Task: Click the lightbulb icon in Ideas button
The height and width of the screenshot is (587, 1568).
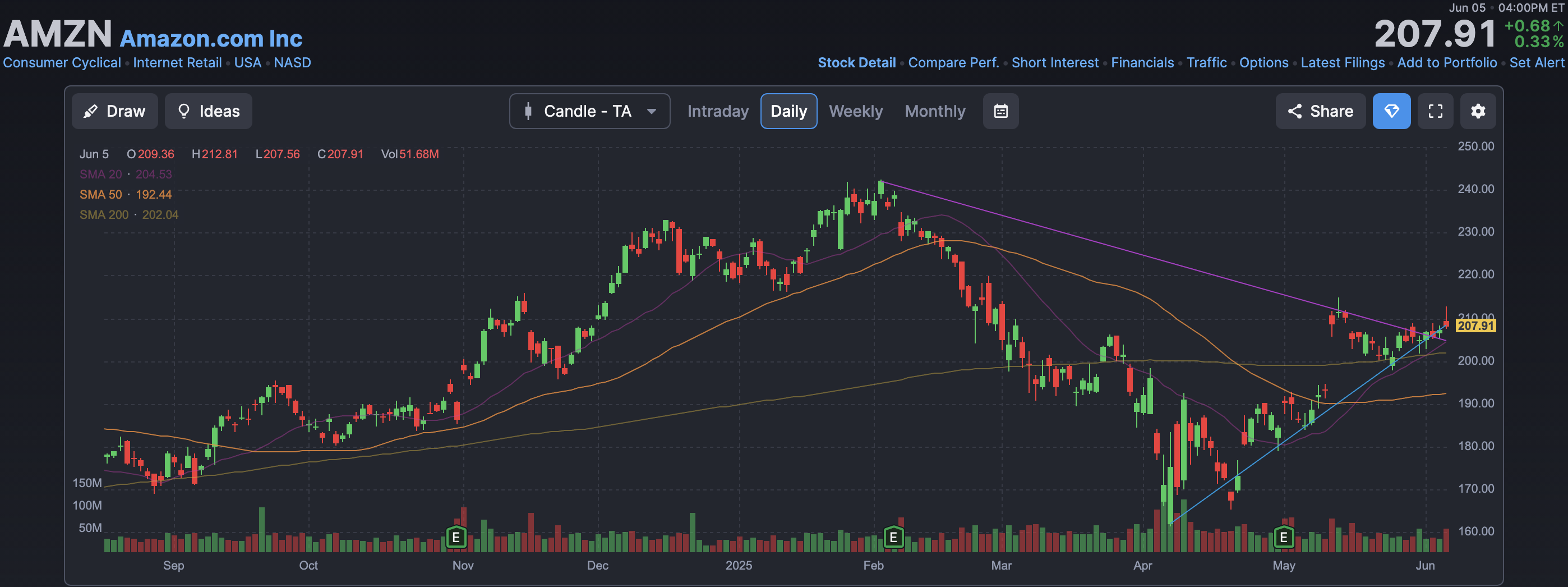Action: pyautogui.click(x=183, y=111)
